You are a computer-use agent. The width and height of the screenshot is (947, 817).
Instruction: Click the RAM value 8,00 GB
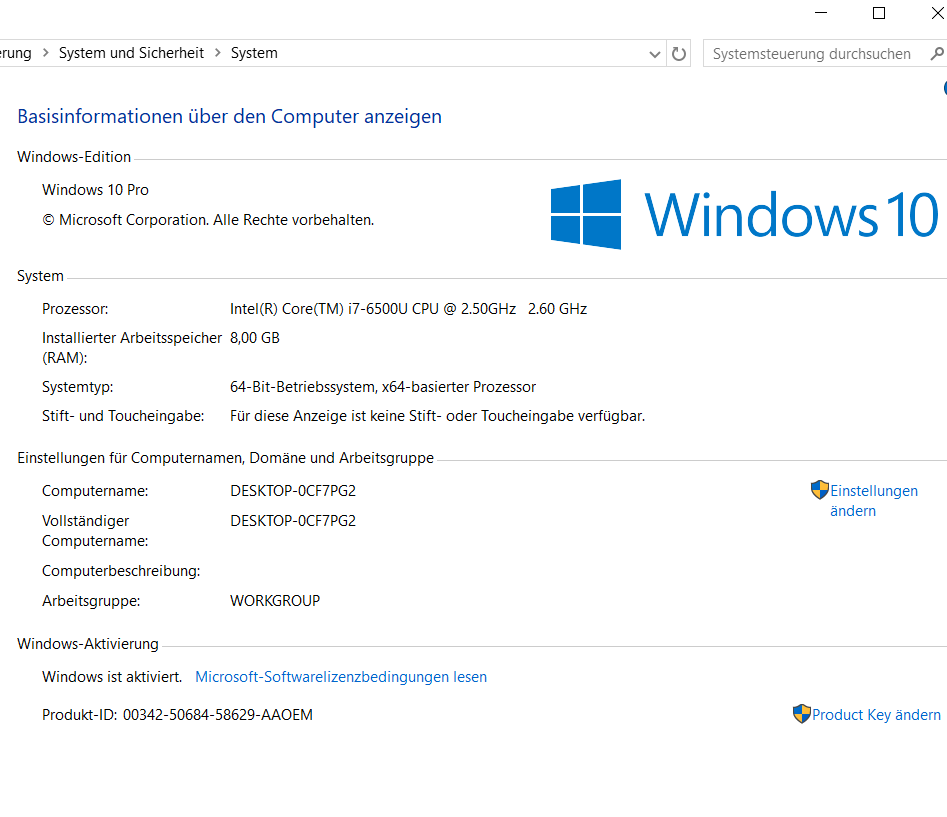254,338
